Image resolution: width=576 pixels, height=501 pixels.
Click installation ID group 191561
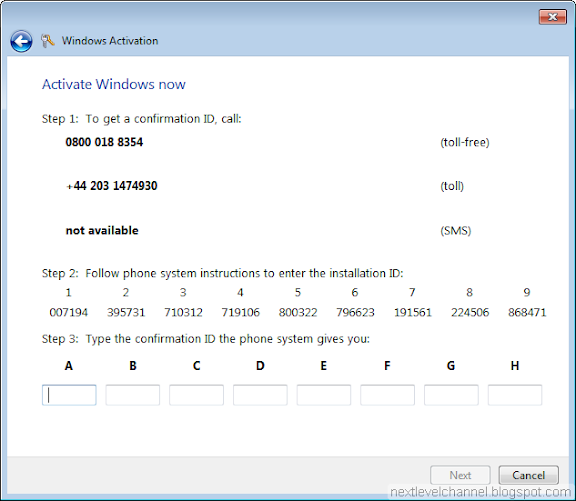click(413, 313)
